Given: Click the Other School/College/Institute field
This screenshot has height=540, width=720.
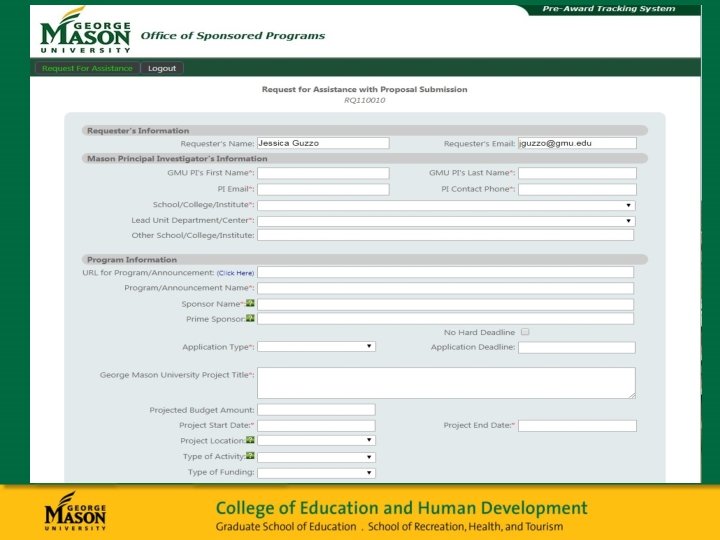Looking at the screenshot, I should click(x=445, y=235).
